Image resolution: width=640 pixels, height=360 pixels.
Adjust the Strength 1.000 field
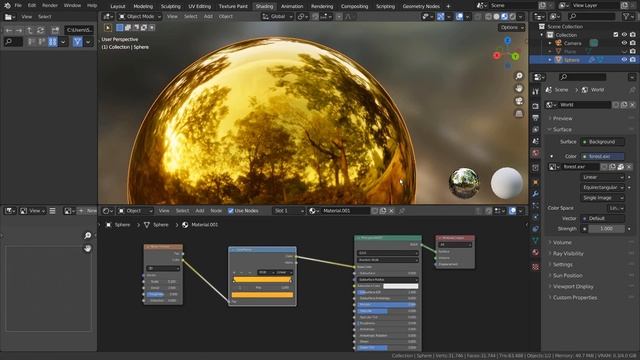coord(606,229)
